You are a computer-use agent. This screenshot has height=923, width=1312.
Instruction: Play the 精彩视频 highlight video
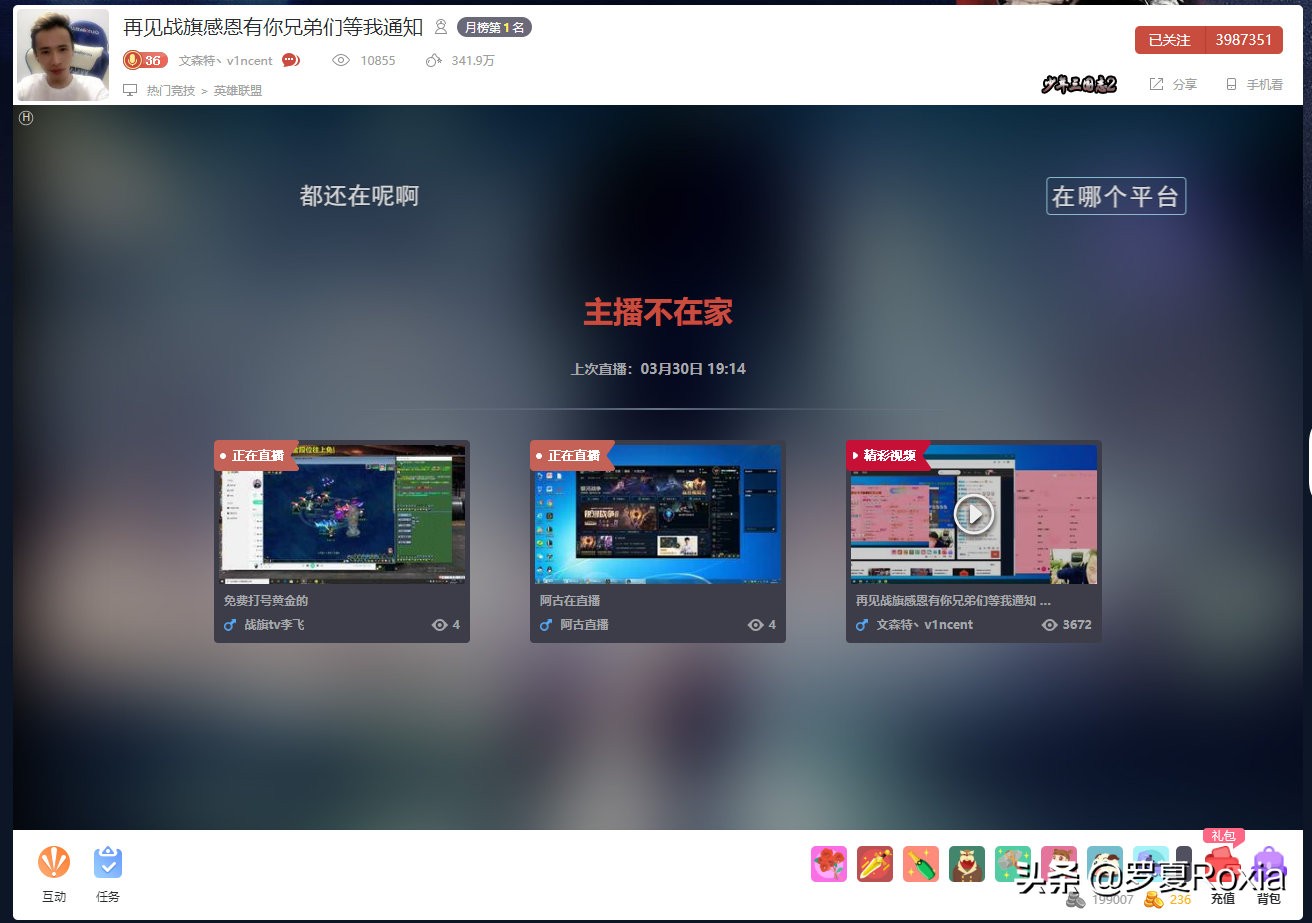tap(974, 514)
